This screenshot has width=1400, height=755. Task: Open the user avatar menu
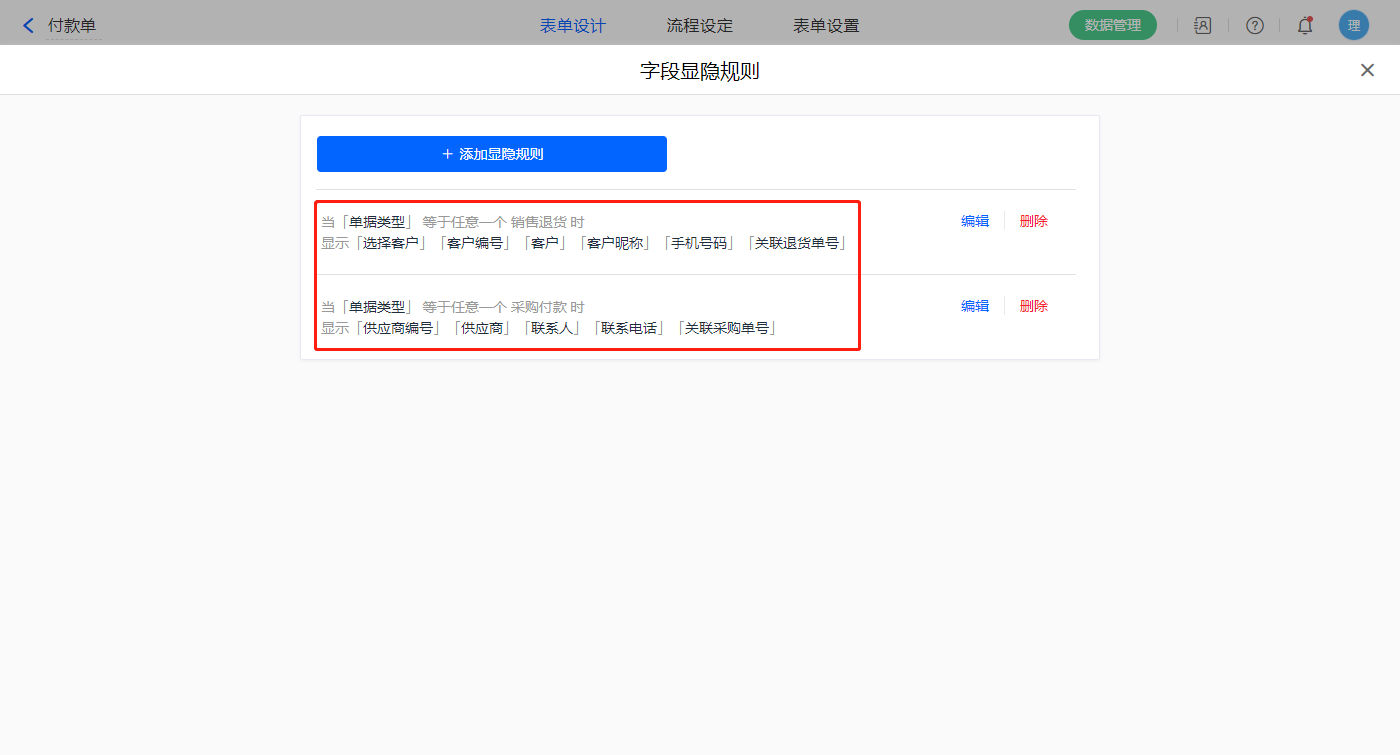pyautogui.click(x=1353, y=26)
